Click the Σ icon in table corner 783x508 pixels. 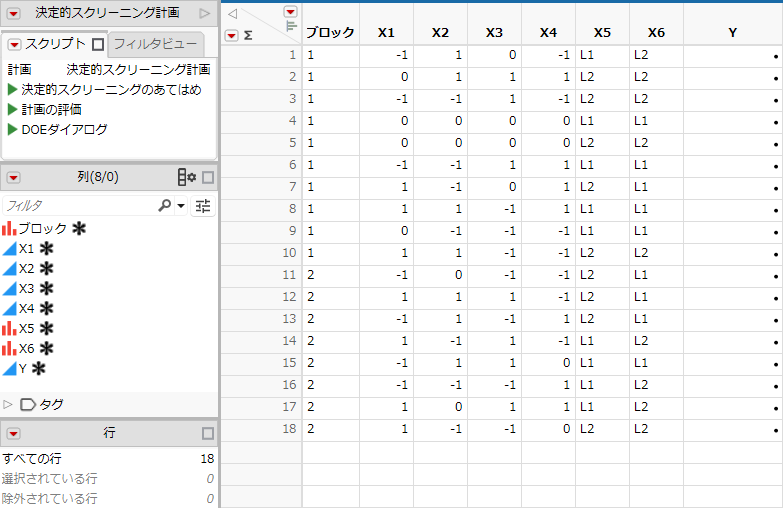point(248,35)
